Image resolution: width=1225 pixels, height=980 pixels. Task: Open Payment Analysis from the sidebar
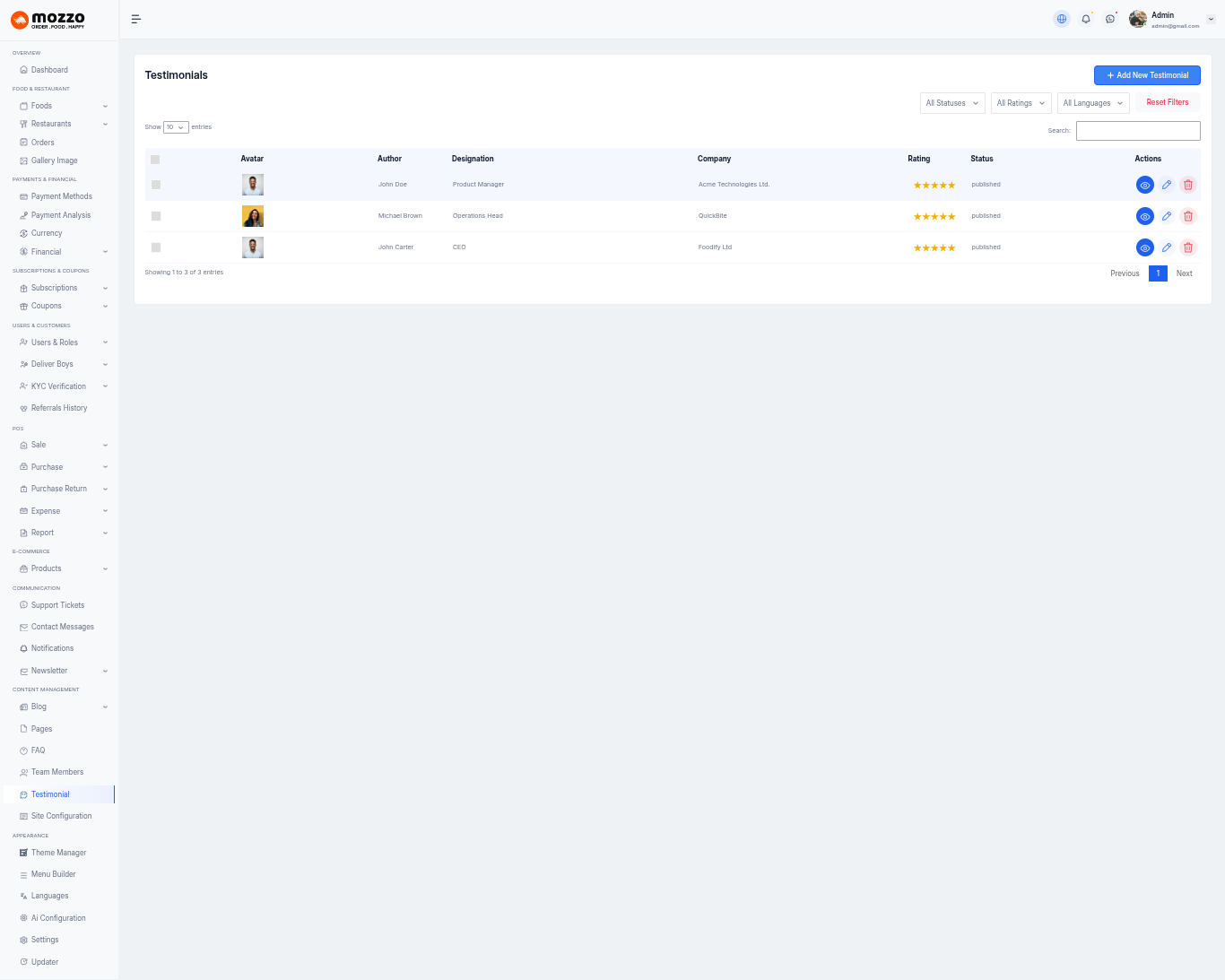pos(61,215)
